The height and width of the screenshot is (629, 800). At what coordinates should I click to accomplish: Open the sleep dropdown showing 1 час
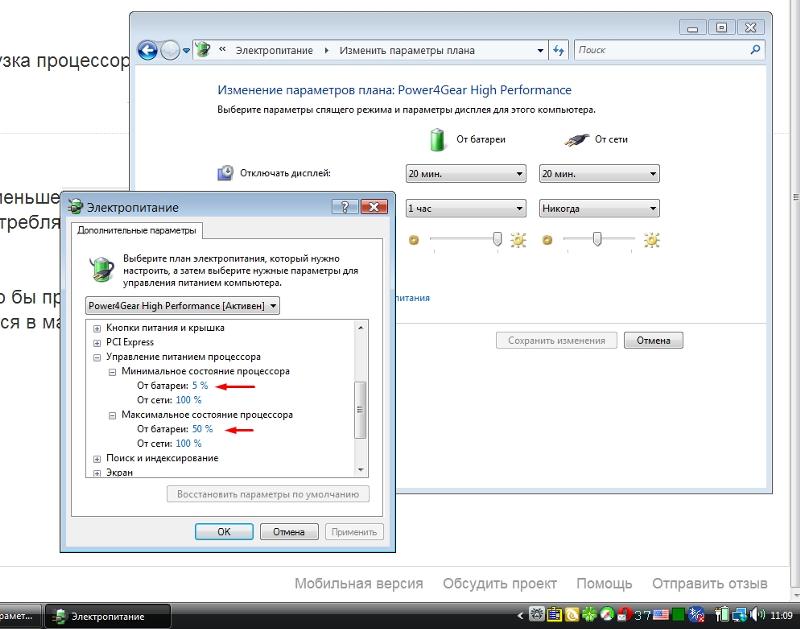pyautogui.click(x=465, y=209)
